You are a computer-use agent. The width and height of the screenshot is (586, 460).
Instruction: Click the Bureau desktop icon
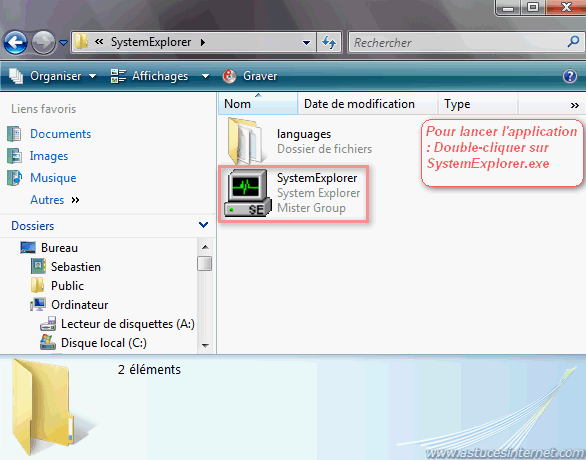[x=28, y=247]
